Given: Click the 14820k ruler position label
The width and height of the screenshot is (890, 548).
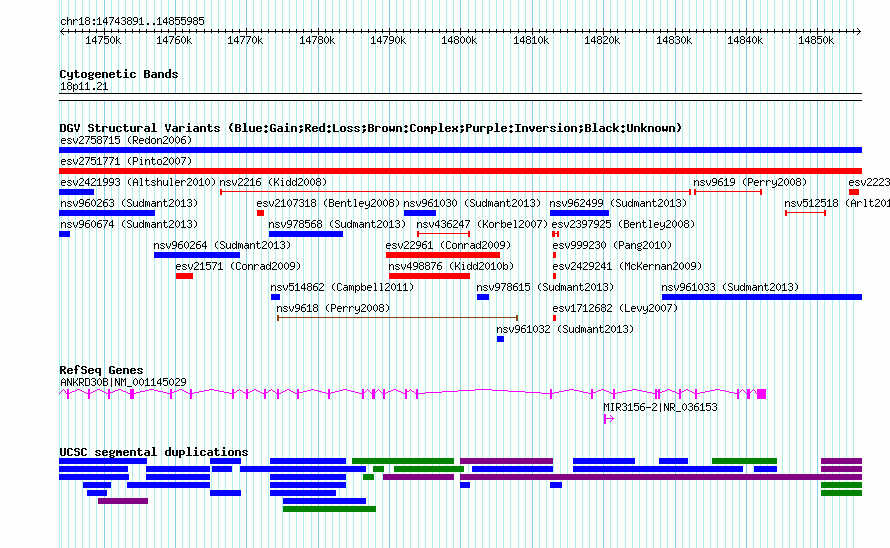Looking at the screenshot, I should 602,41.
